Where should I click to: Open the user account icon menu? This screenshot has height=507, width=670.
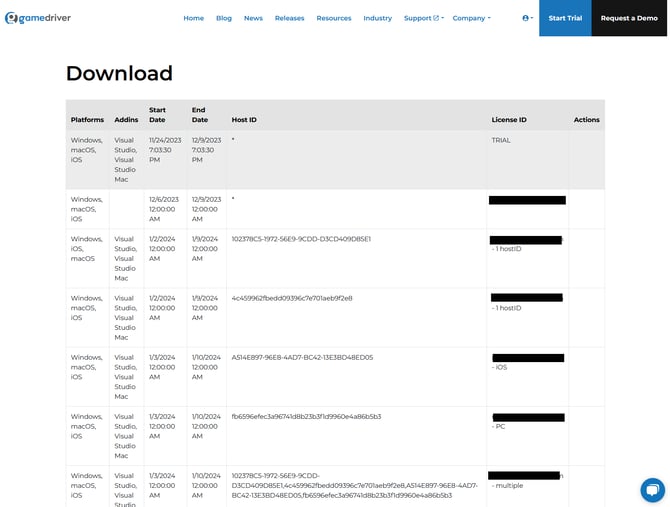527,18
